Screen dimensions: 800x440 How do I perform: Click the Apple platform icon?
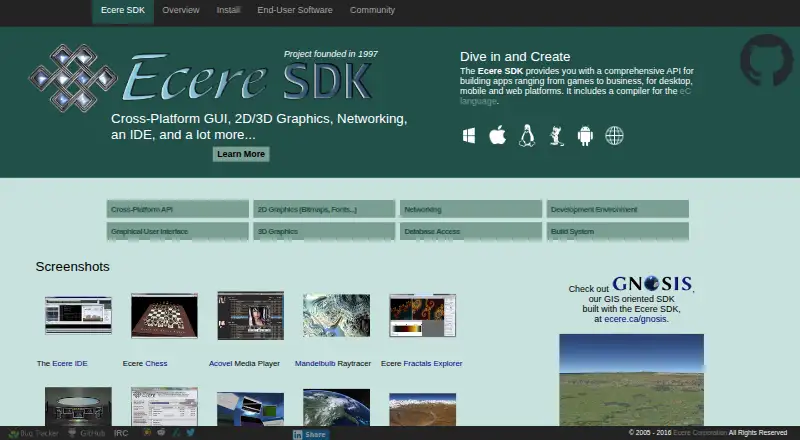pyautogui.click(x=497, y=135)
